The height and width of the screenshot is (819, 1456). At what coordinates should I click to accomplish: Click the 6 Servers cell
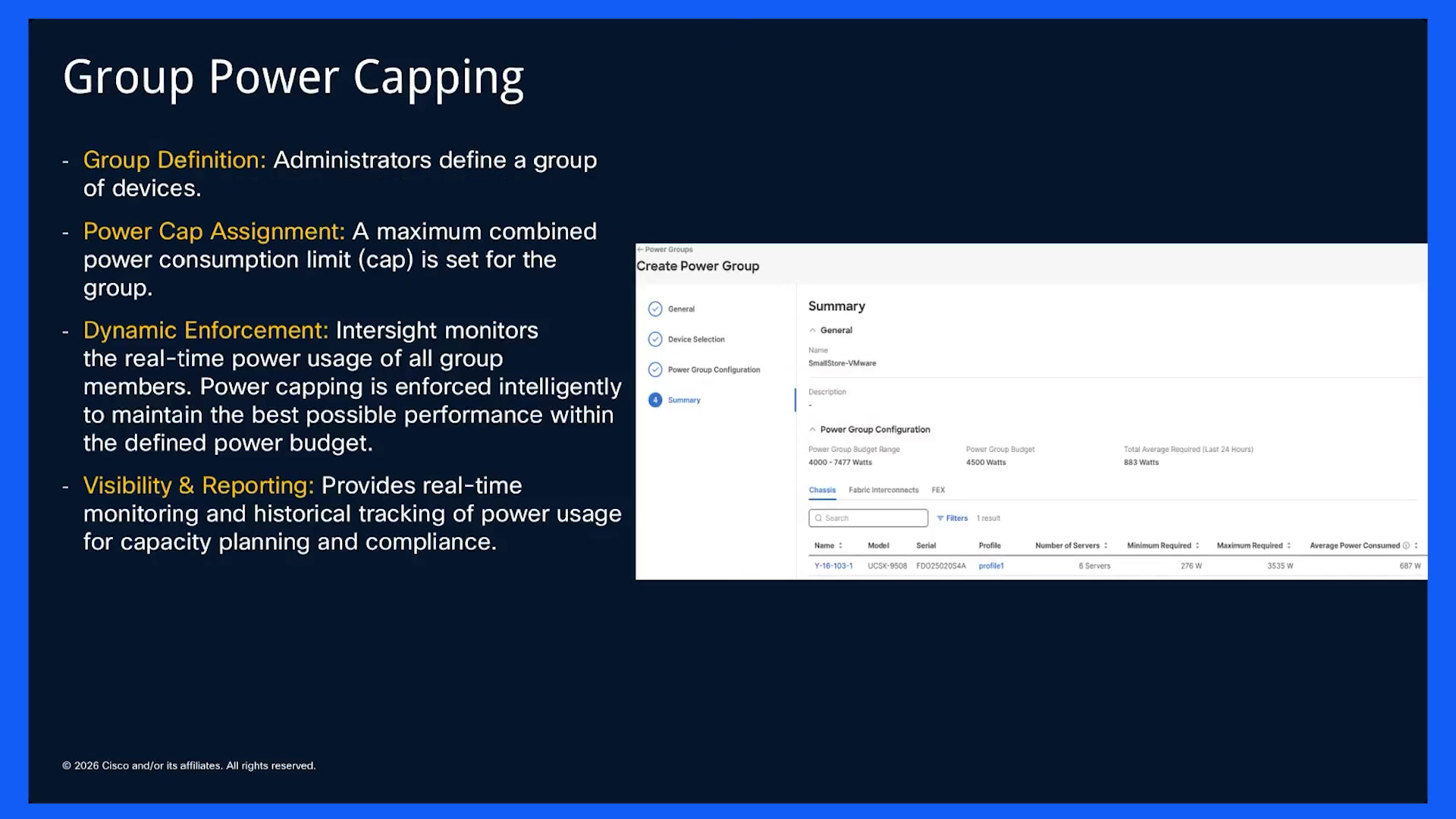pyautogui.click(x=1094, y=566)
